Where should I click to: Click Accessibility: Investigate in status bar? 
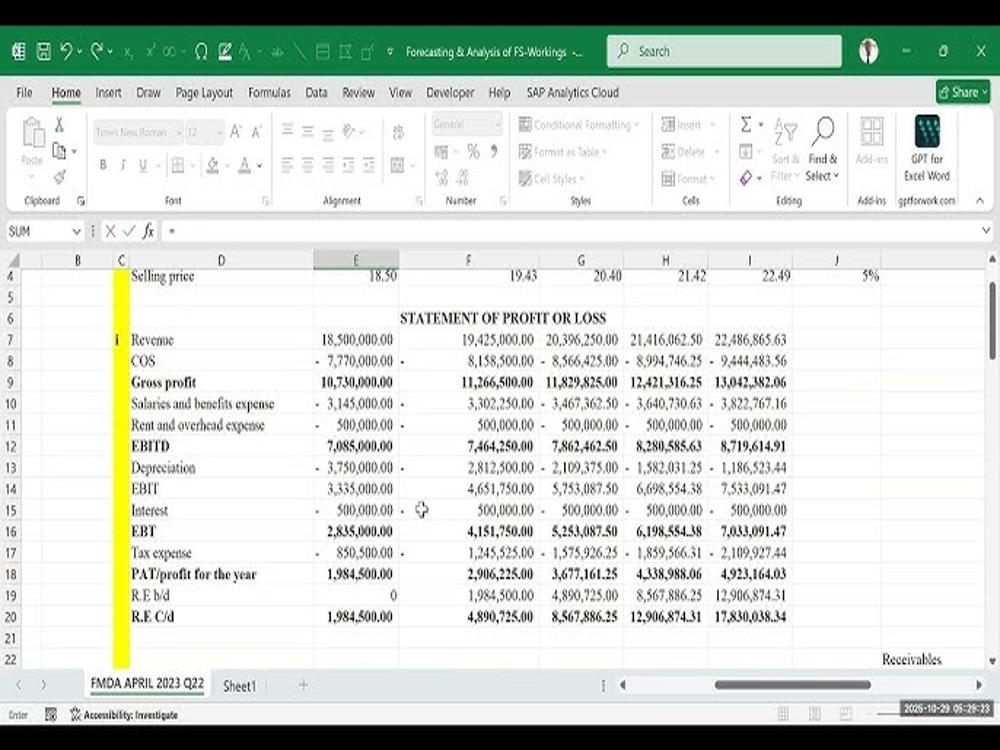[124, 715]
